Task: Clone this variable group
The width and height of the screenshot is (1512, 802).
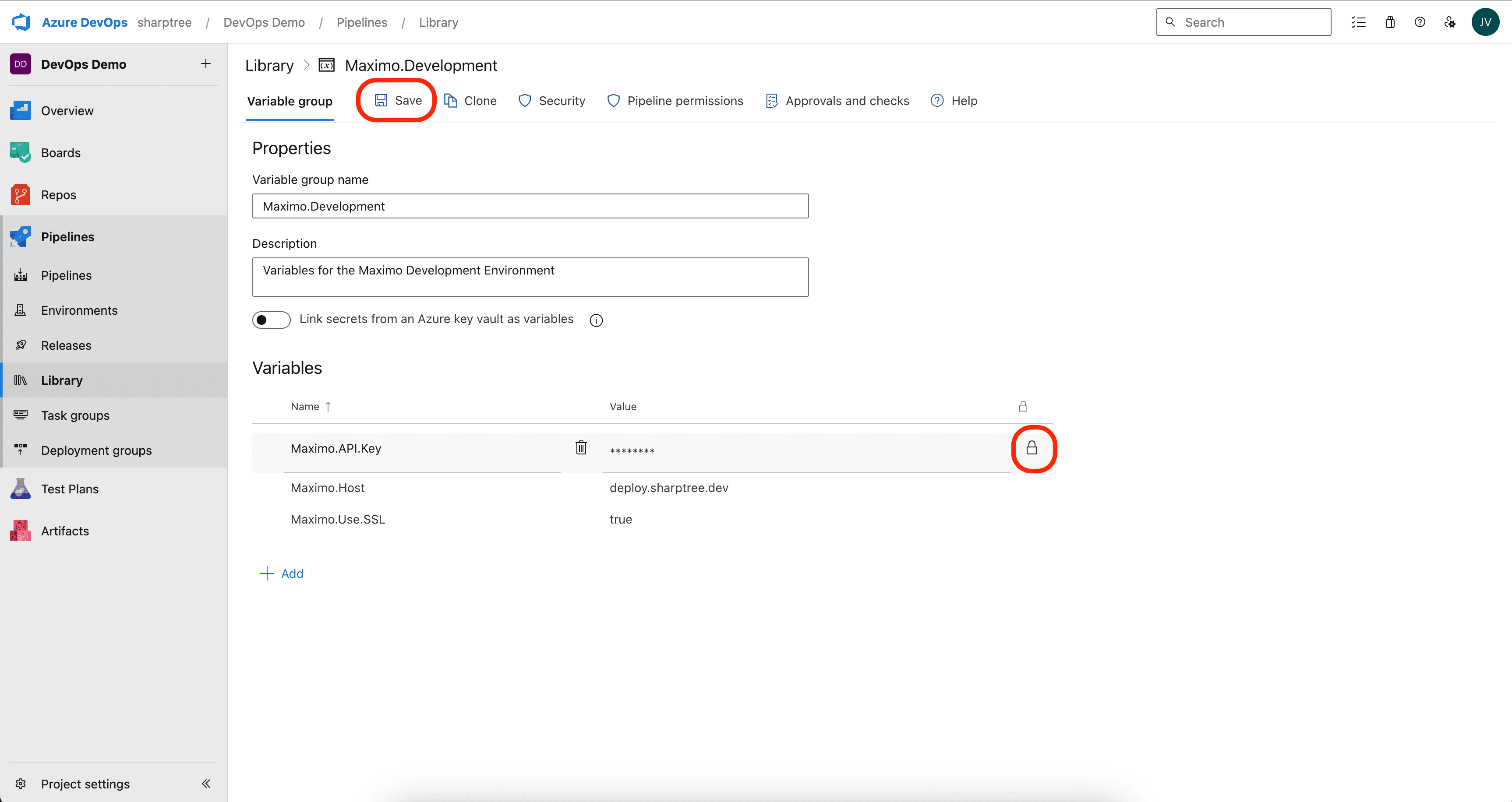Action: [470, 101]
